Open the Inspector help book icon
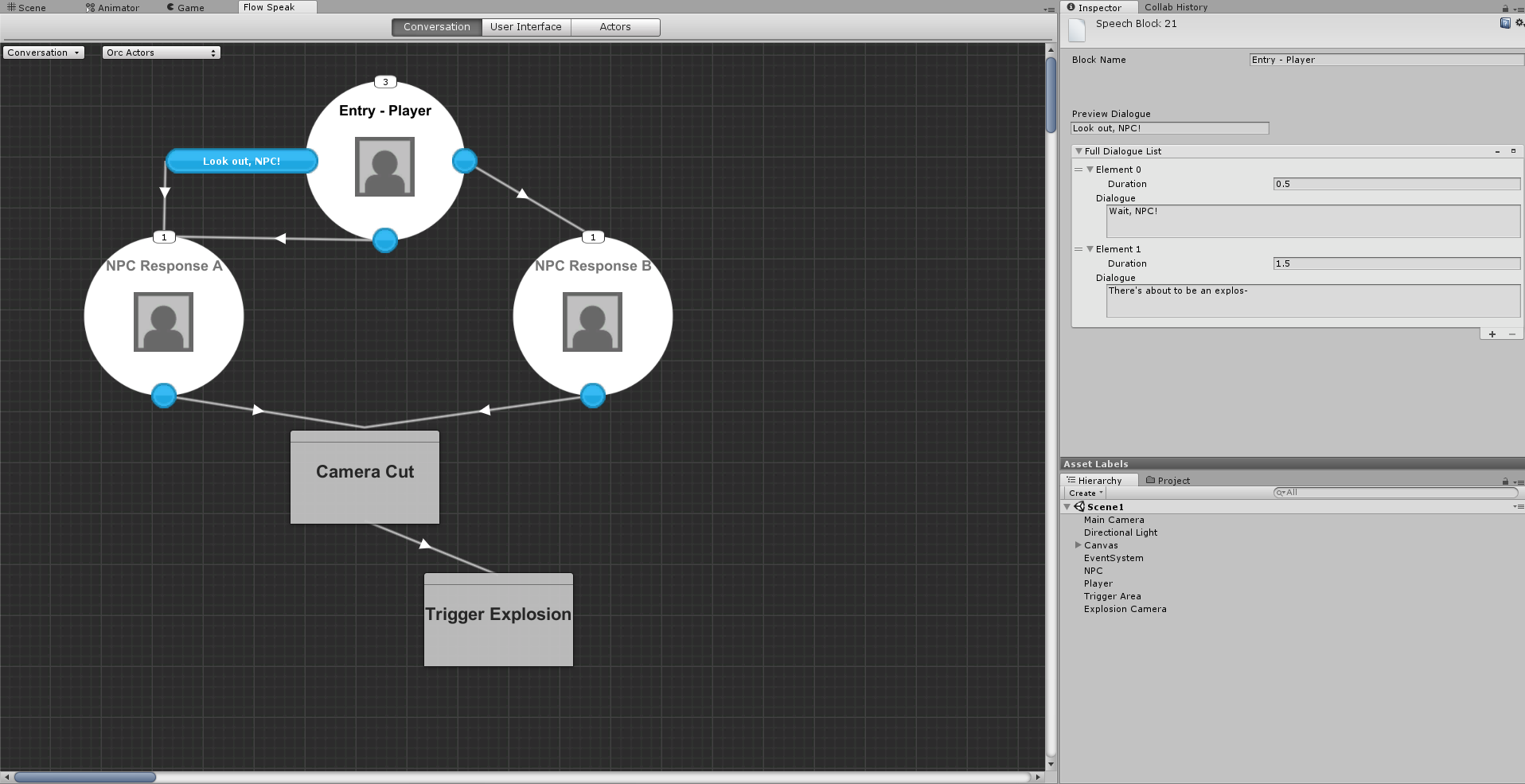This screenshot has height=784, width=1525. click(x=1505, y=23)
